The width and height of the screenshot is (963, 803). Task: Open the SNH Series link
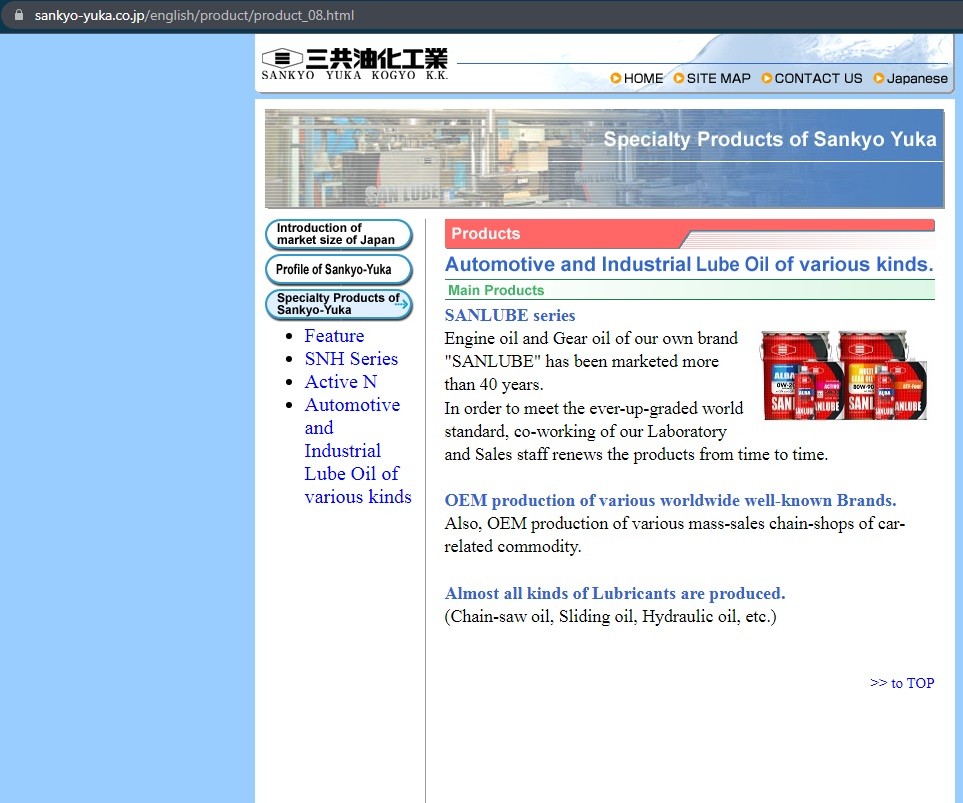pyautogui.click(x=351, y=359)
